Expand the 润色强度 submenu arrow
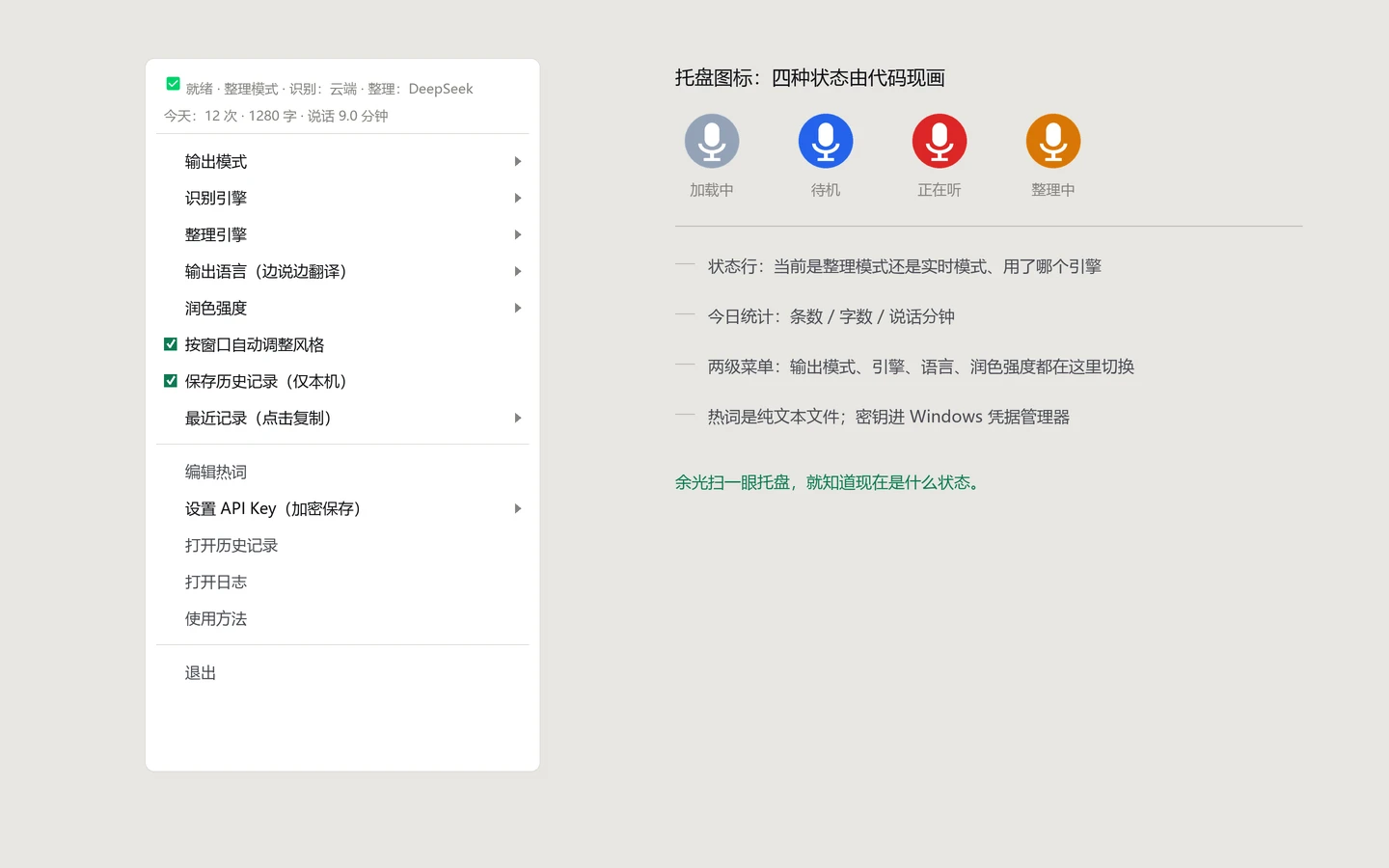Viewport: 1389px width, 868px height. tap(518, 308)
